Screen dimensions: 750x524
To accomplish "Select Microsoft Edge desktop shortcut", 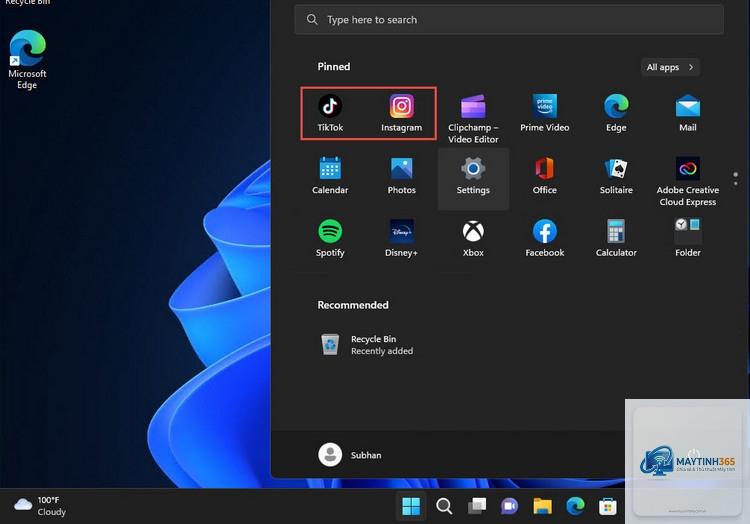I will tap(27, 60).
